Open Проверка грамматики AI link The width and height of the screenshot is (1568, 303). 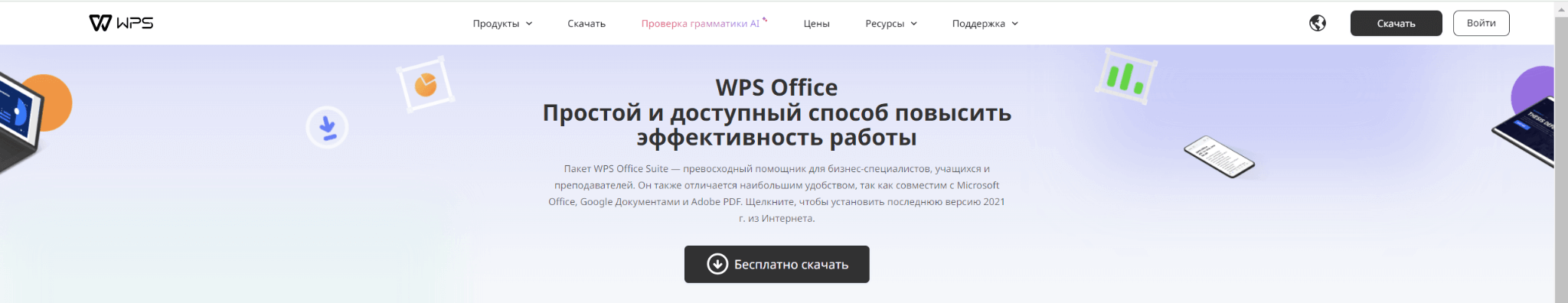[704, 23]
